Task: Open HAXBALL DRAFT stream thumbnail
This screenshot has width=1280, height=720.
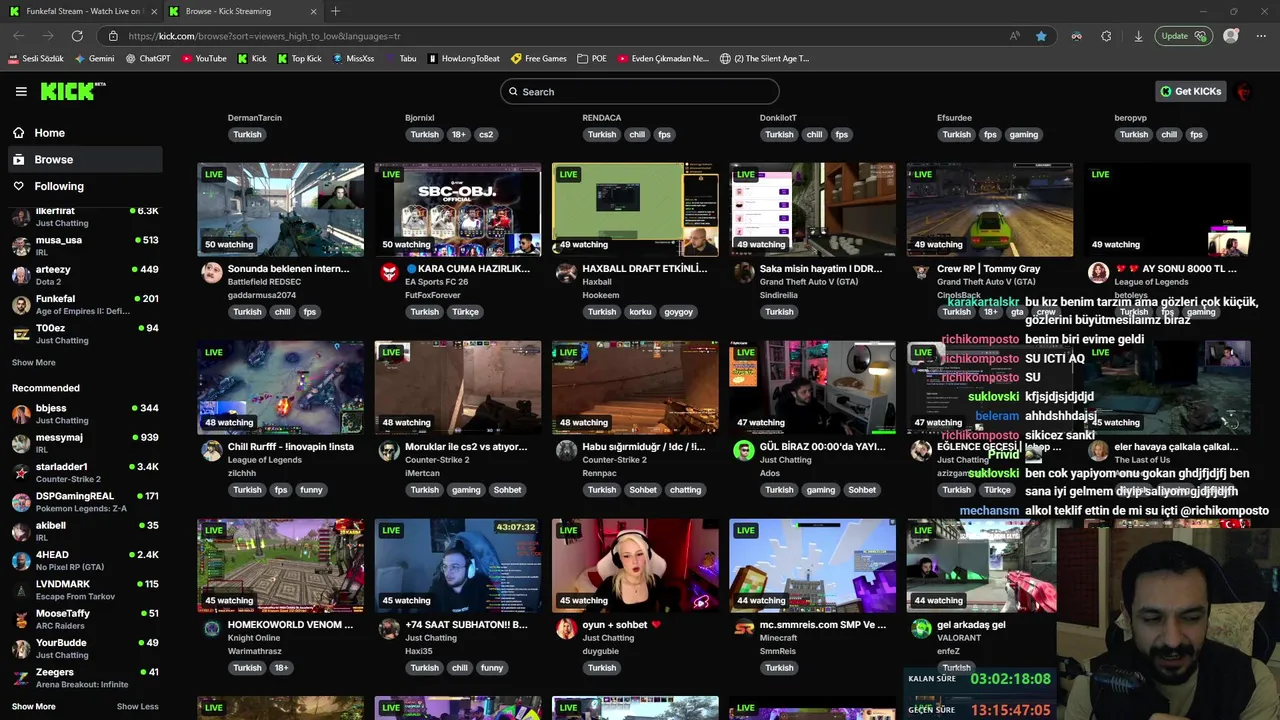Action: coord(635,210)
